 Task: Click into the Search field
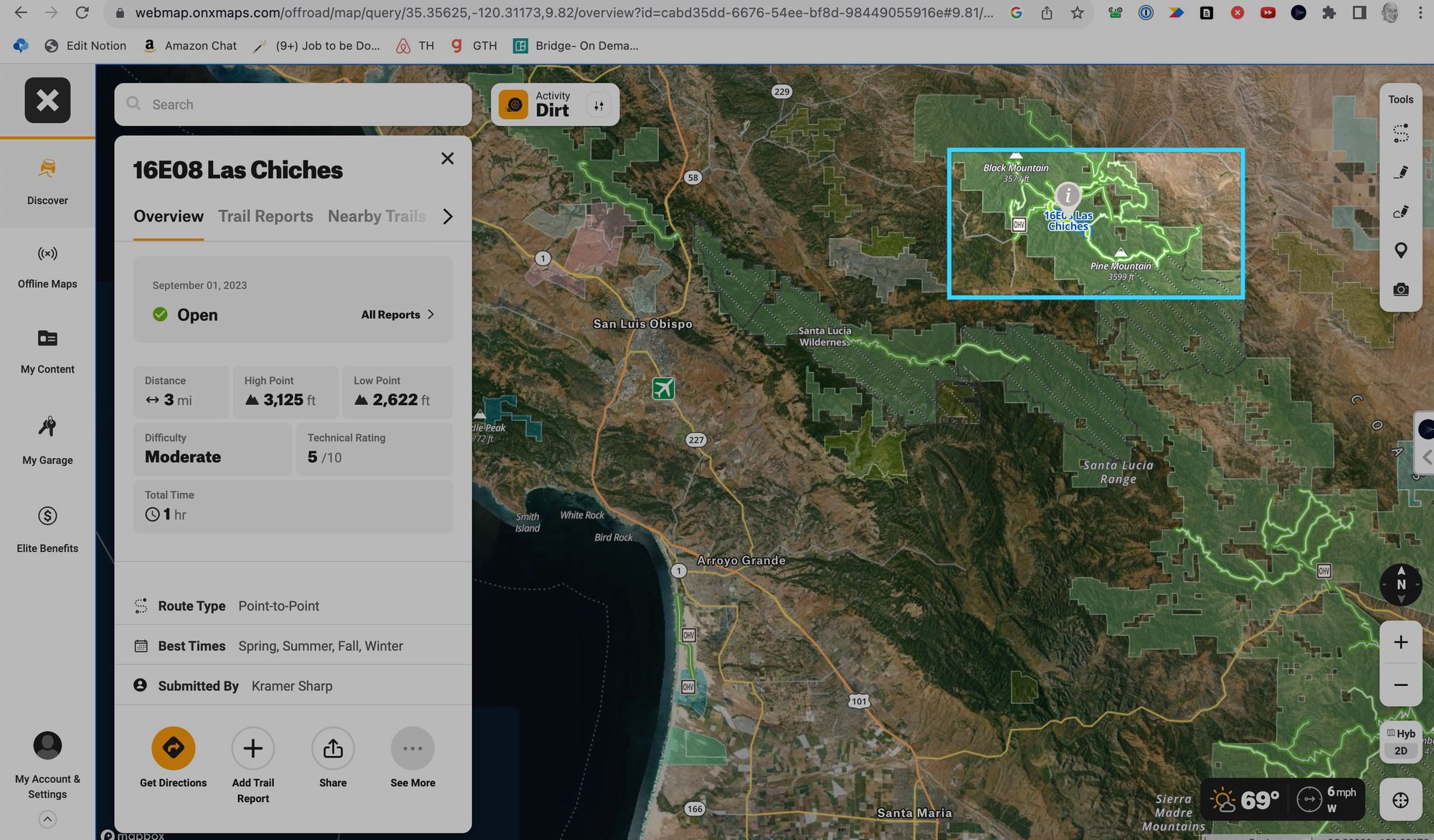point(294,105)
